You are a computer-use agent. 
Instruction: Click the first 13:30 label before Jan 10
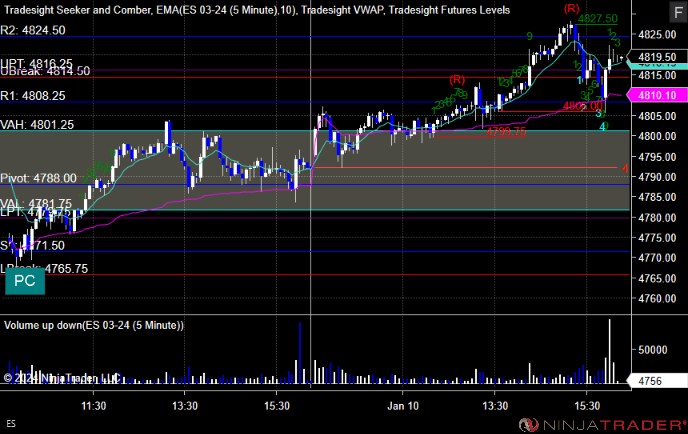pos(185,406)
